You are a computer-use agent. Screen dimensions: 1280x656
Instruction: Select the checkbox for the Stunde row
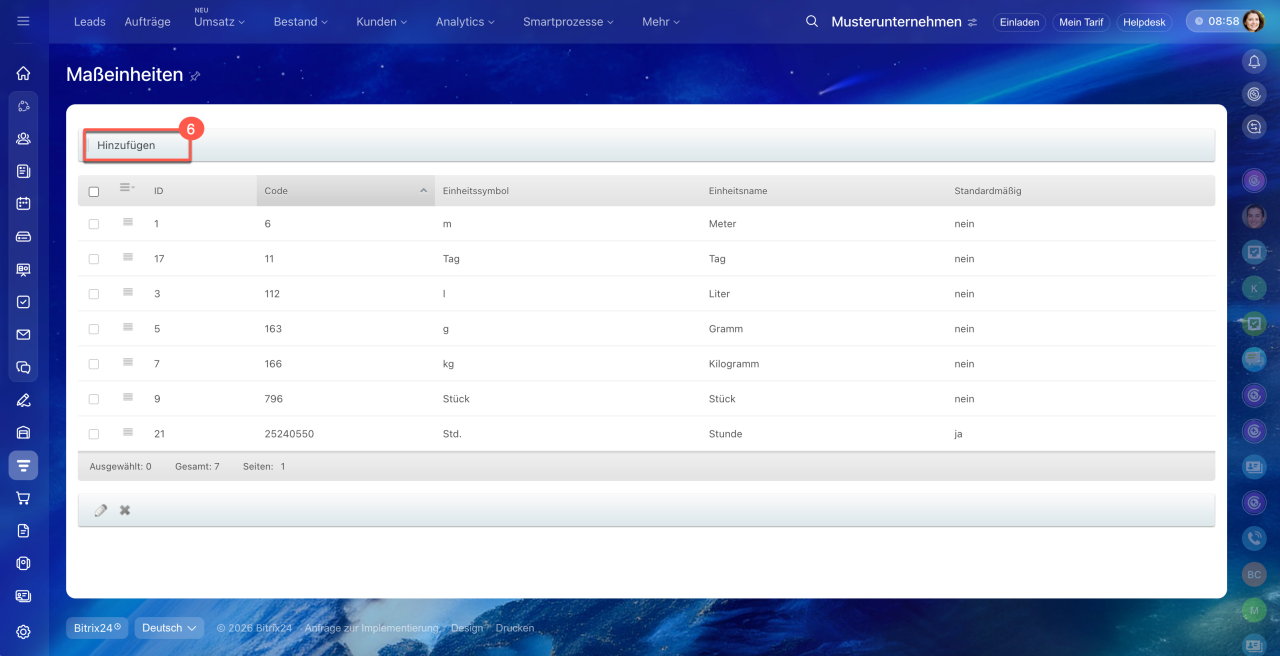tap(94, 434)
